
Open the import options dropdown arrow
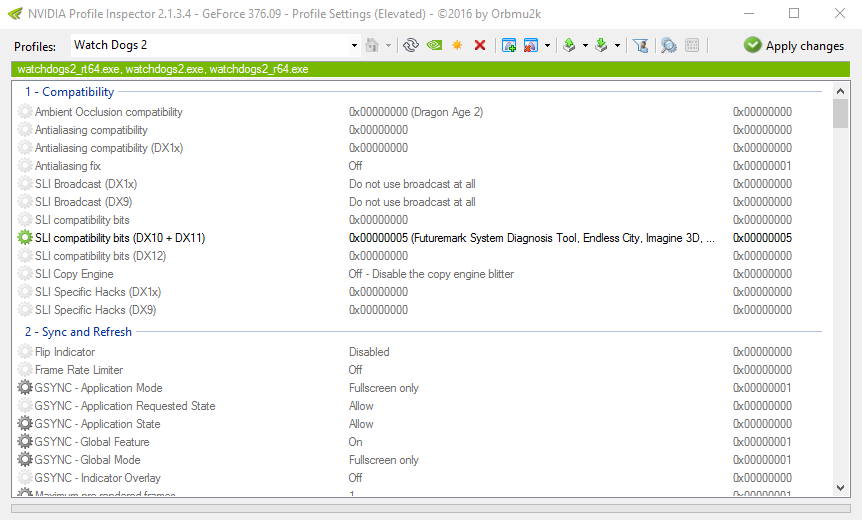tap(617, 46)
